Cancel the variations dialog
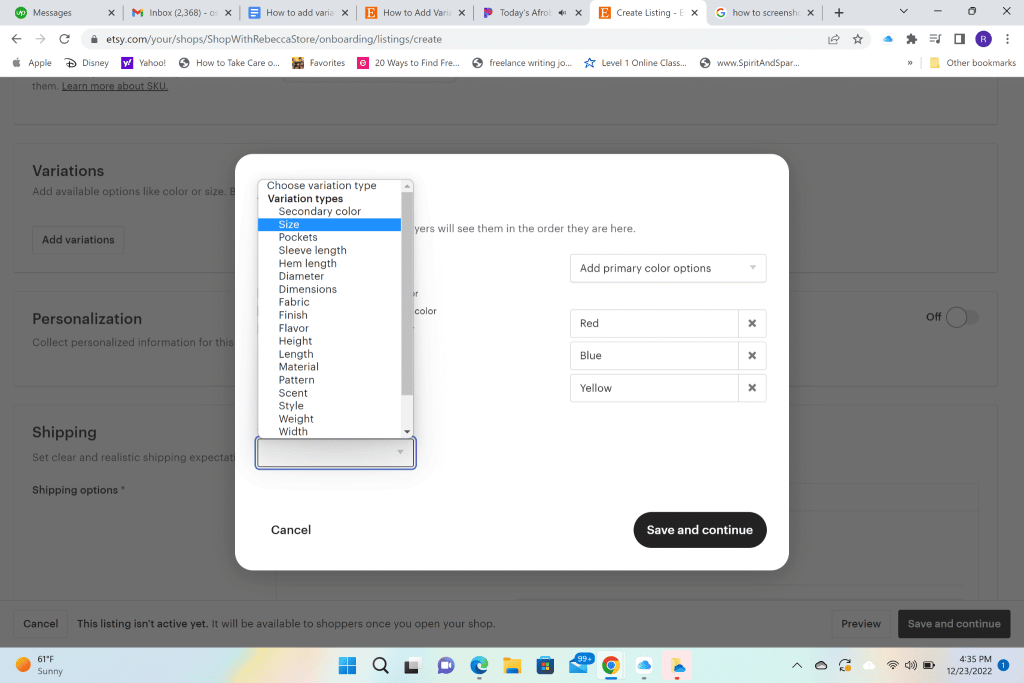This screenshot has height=683, width=1024. 291,530
